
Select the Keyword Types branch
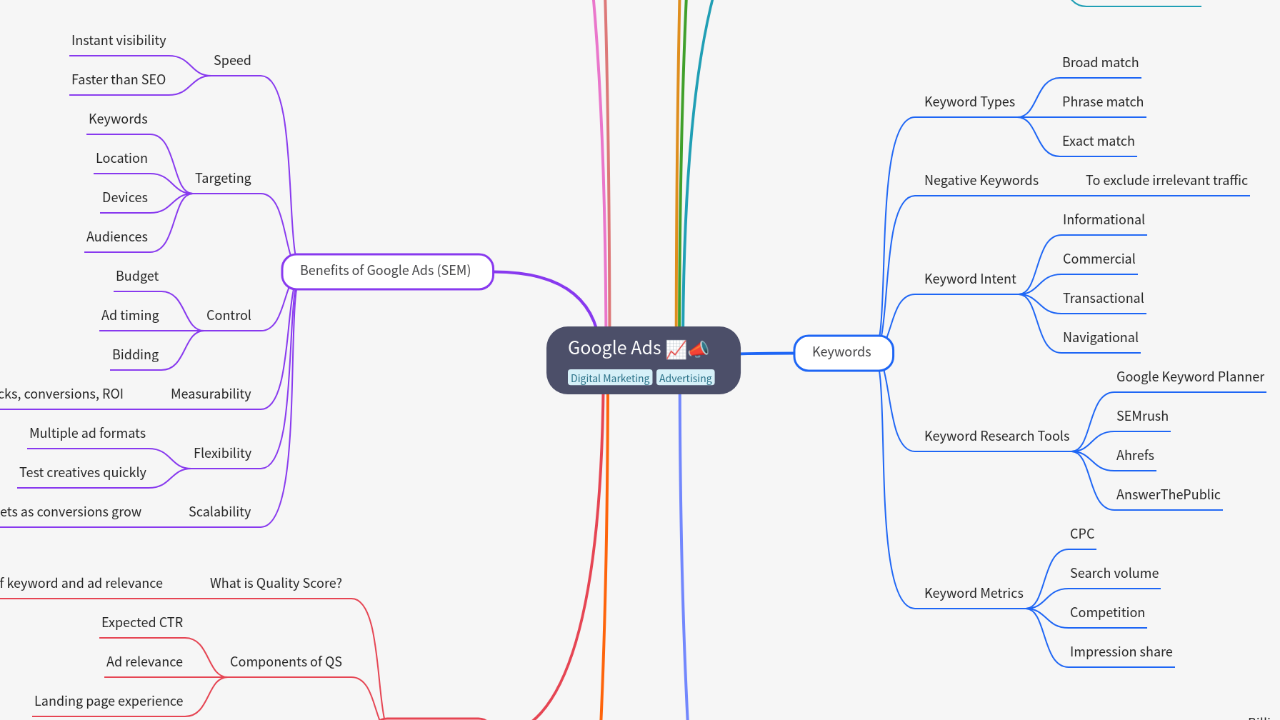pyautogui.click(x=969, y=102)
